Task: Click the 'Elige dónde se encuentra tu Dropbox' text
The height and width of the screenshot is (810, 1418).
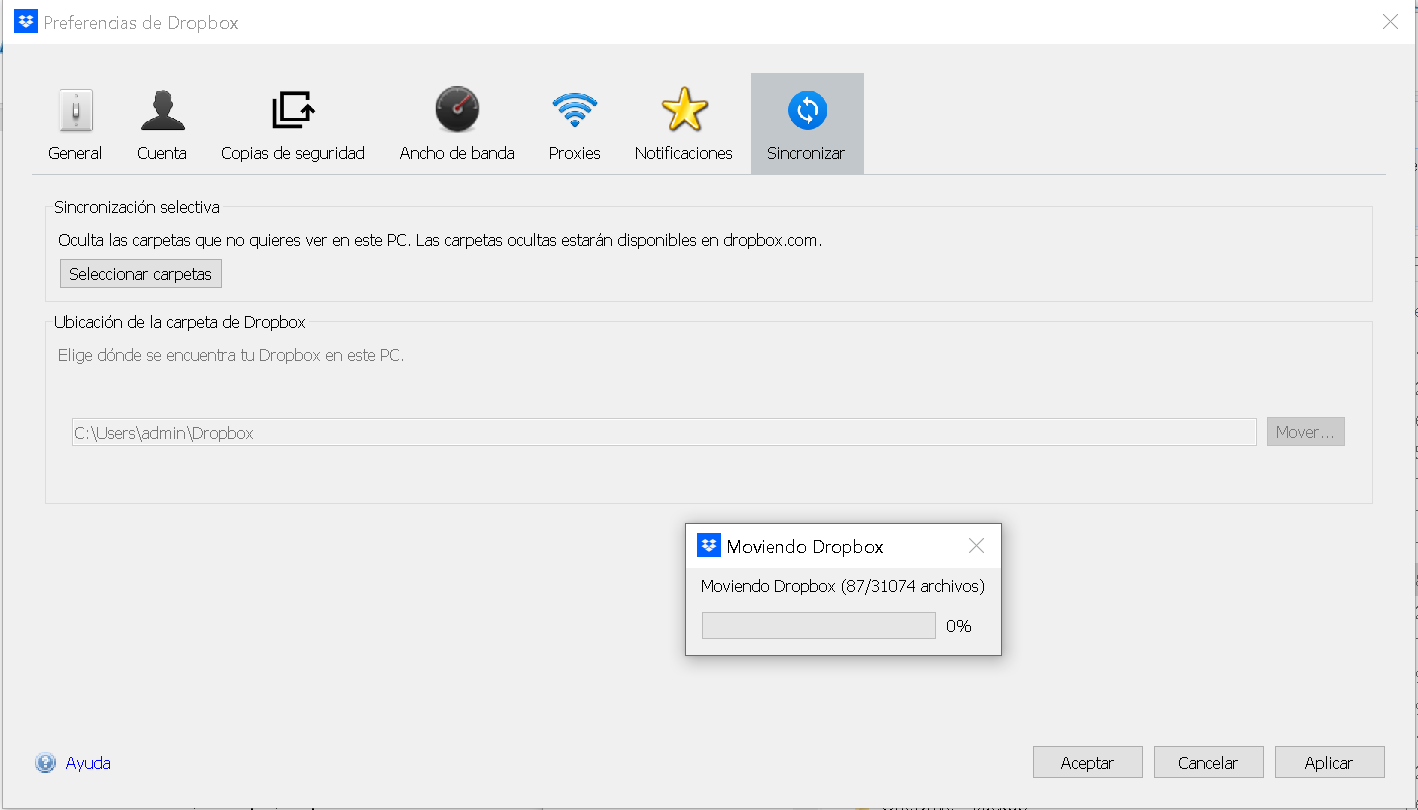Action: (x=231, y=355)
